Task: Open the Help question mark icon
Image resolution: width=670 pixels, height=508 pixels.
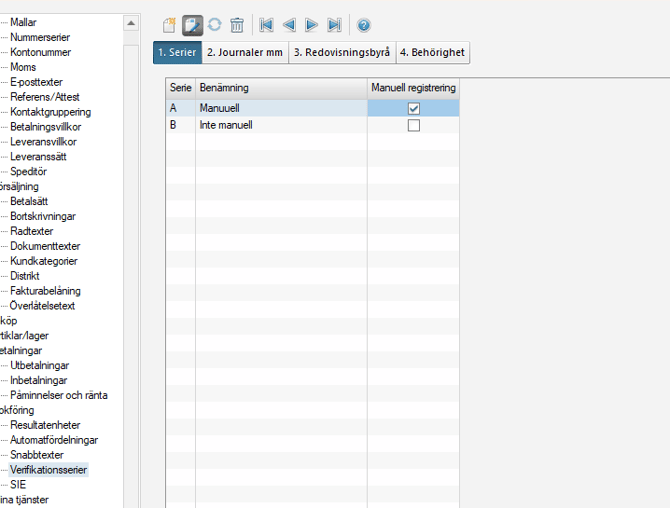Action: [364, 25]
